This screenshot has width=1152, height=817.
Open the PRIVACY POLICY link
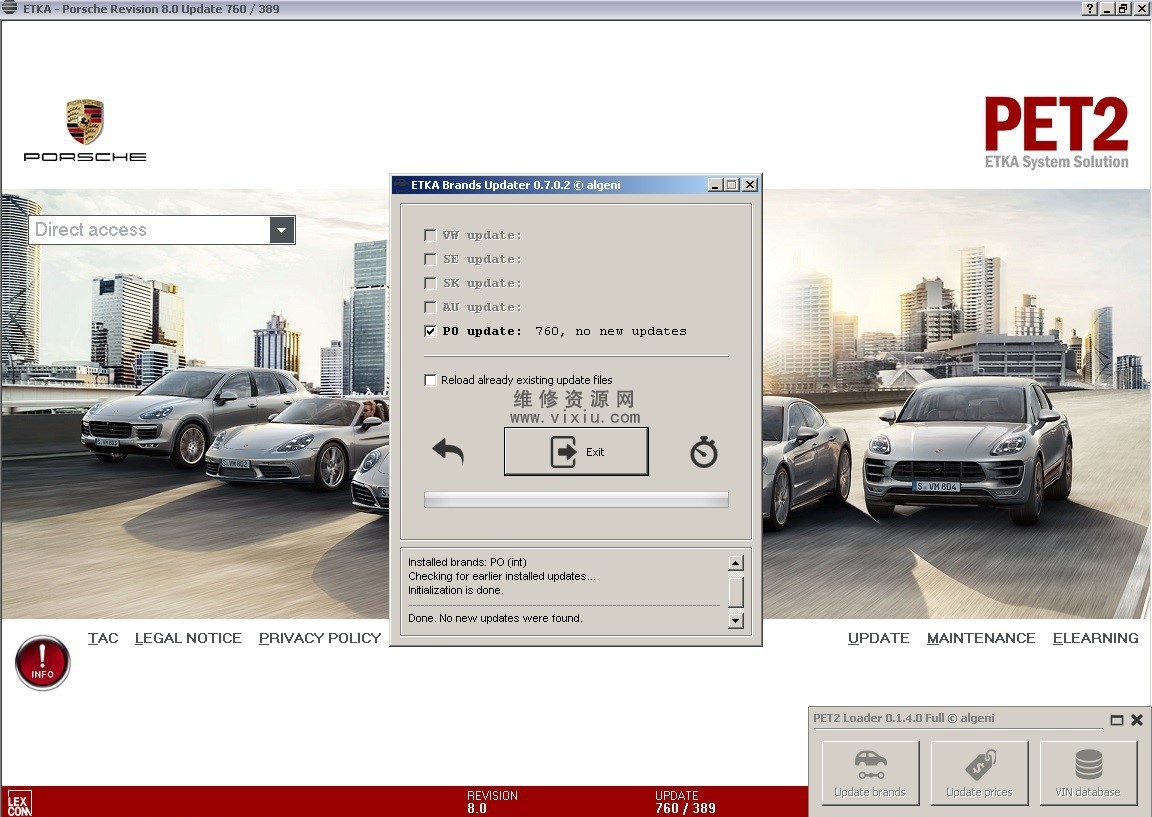tap(319, 638)
